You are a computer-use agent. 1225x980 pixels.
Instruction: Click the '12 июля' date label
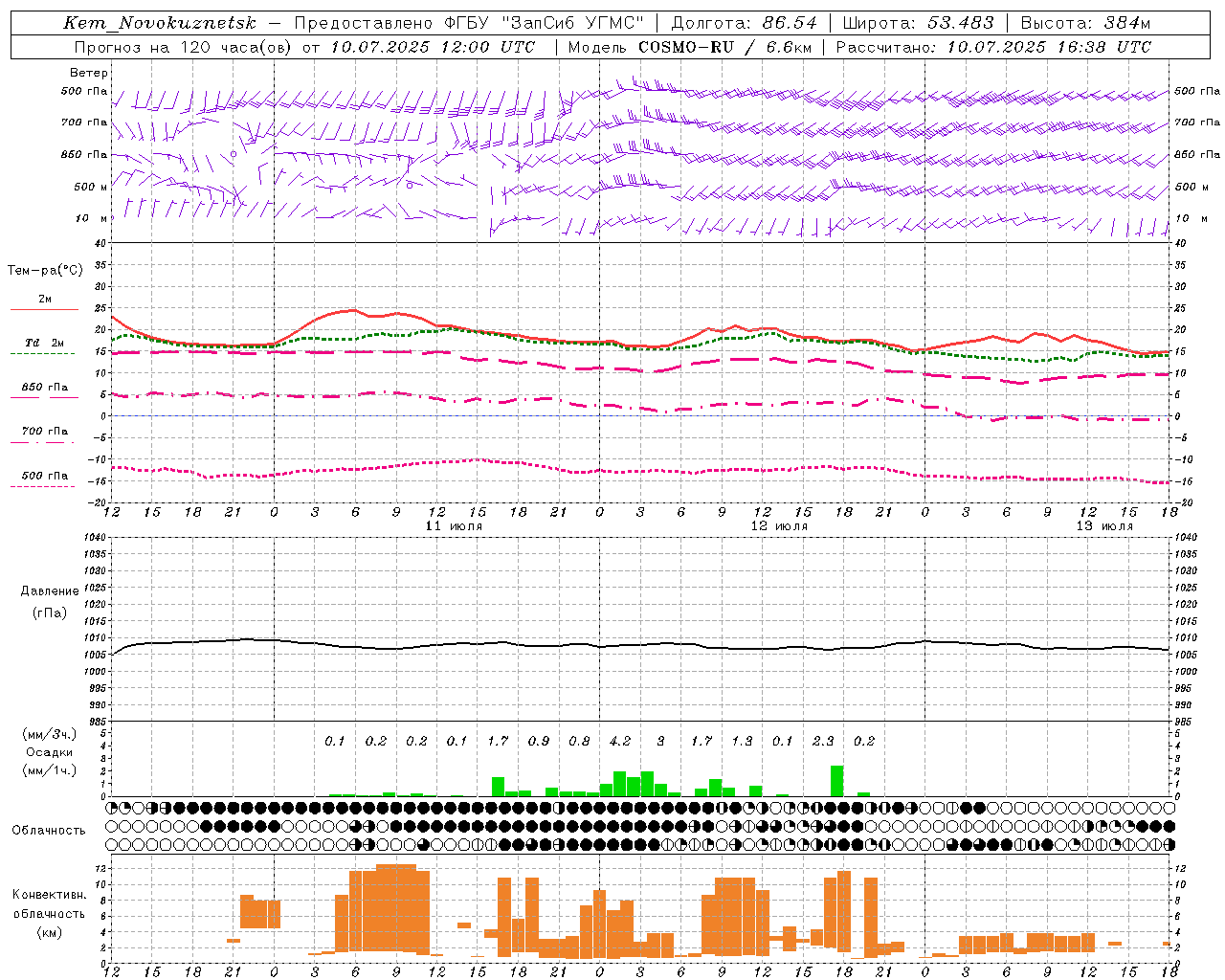(779, 526)
